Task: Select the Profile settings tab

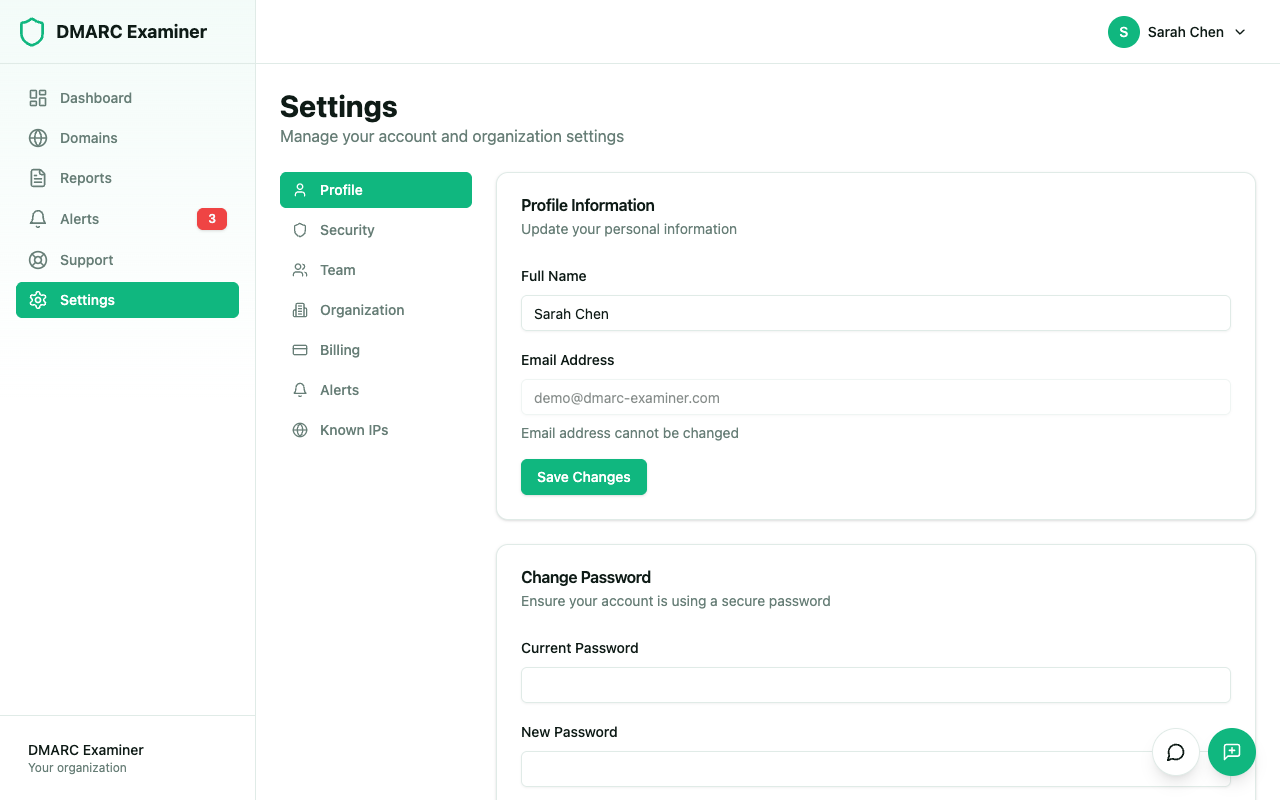Action: [376, 190]
